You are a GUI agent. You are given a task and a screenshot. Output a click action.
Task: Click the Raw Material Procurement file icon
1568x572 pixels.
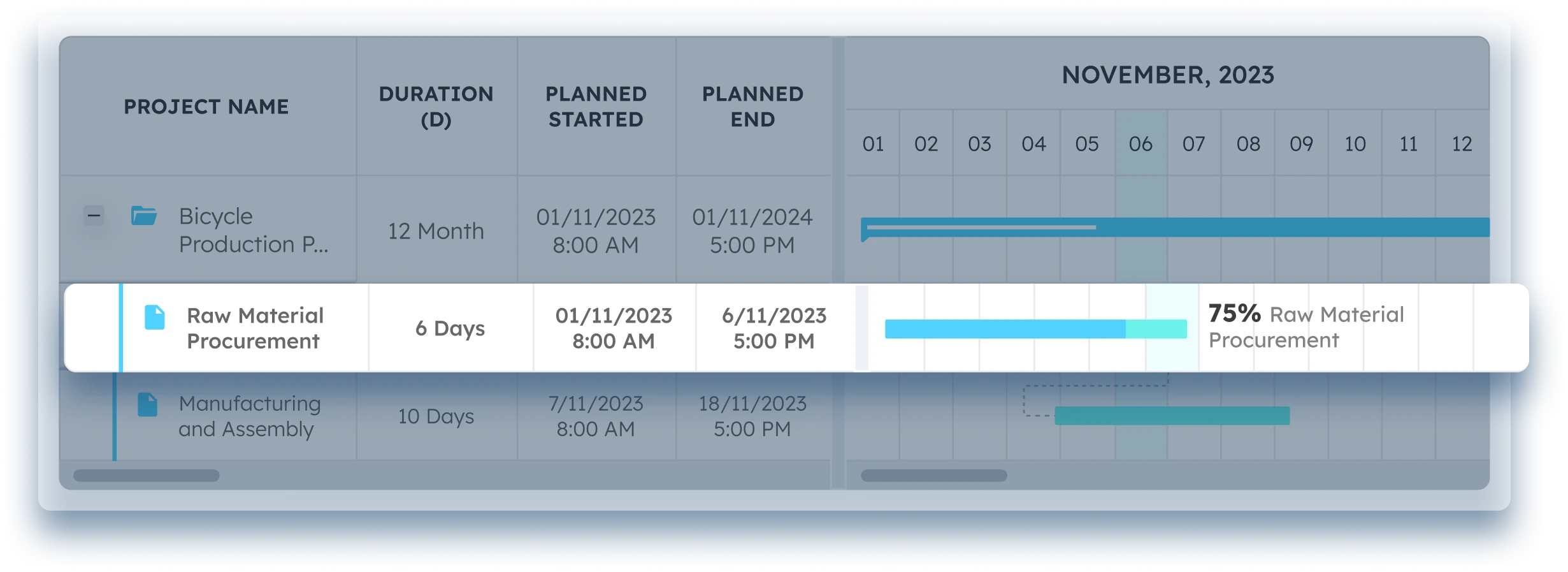(x=155, y=317)
